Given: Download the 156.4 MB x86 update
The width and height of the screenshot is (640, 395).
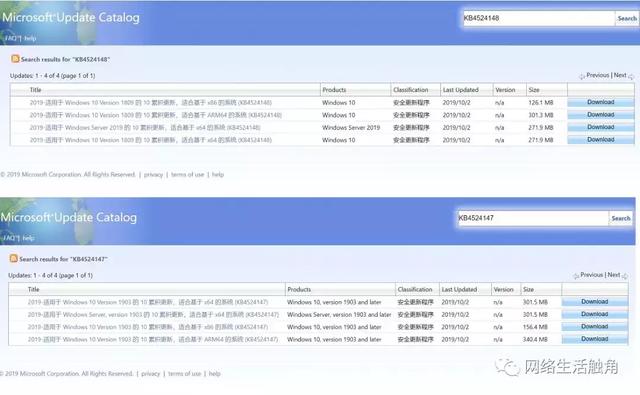Looking at the screenshot, I should pos(595,326).
